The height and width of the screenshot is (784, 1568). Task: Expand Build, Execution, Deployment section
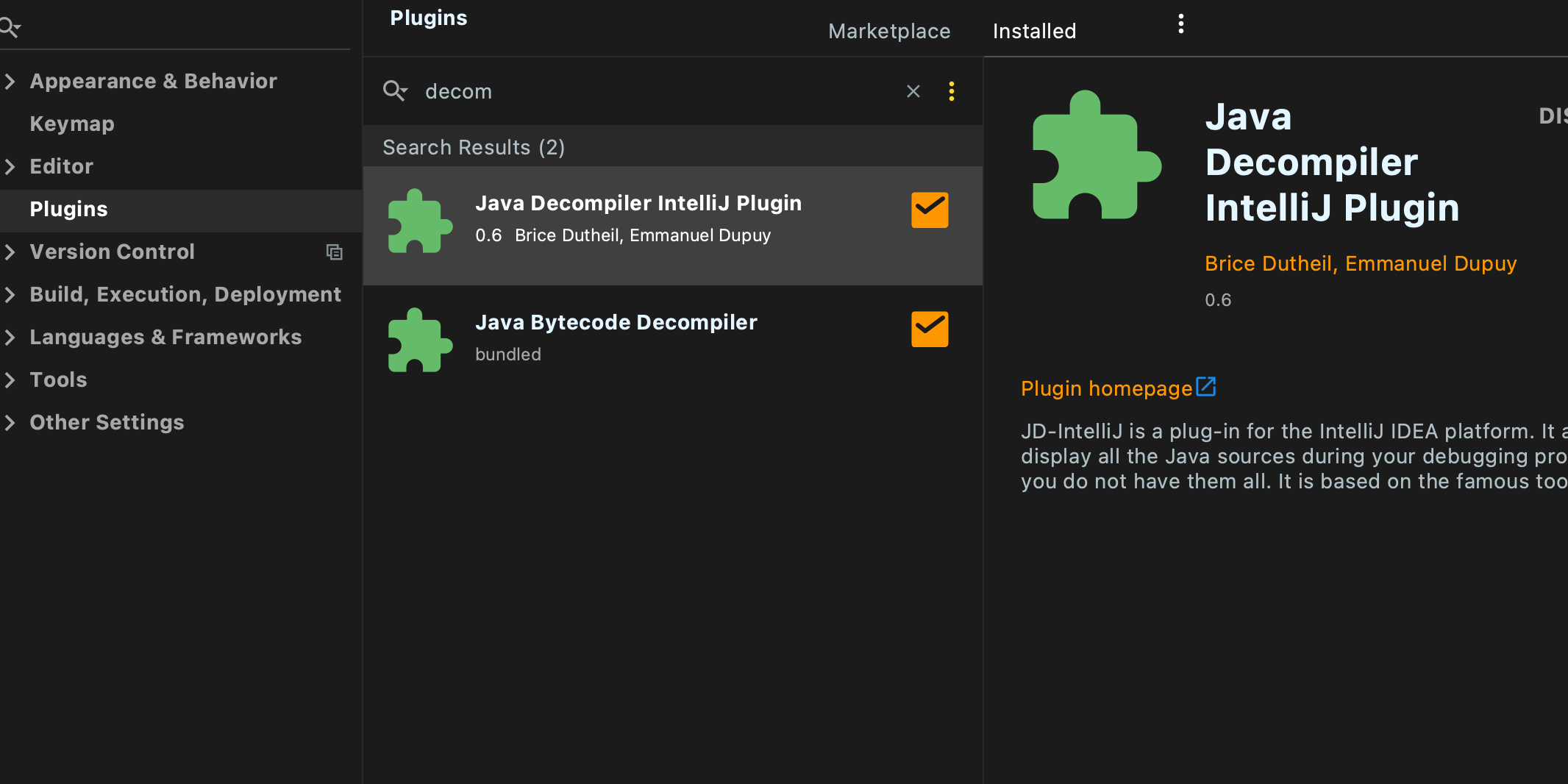pos(10,294)
